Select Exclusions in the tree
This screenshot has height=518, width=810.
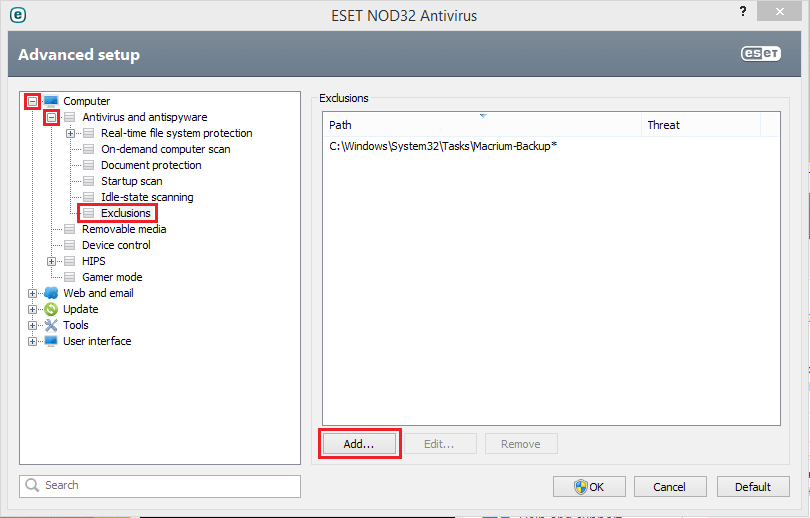click(126, 213)
